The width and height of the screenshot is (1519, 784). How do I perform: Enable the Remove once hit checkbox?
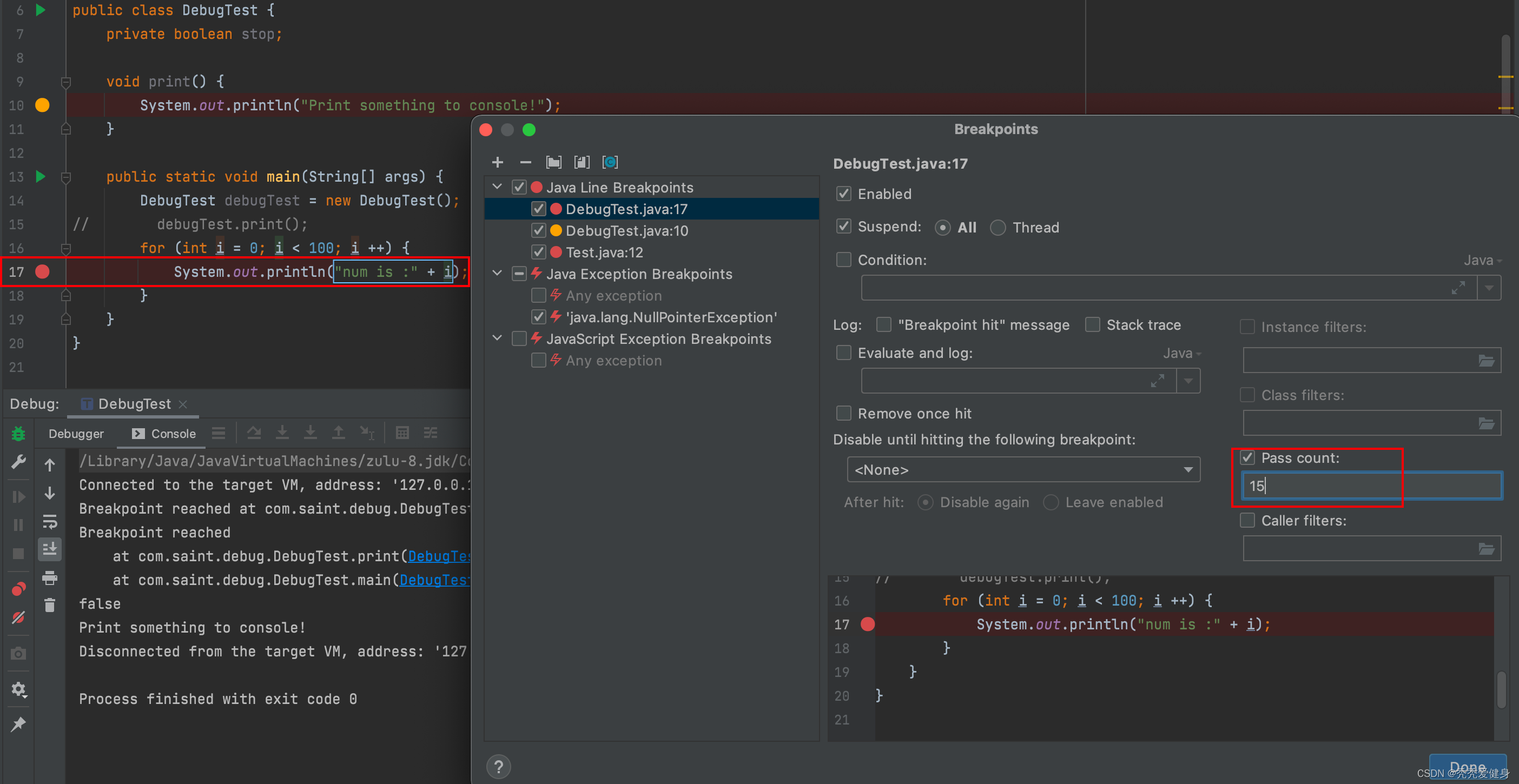(844, 413)
